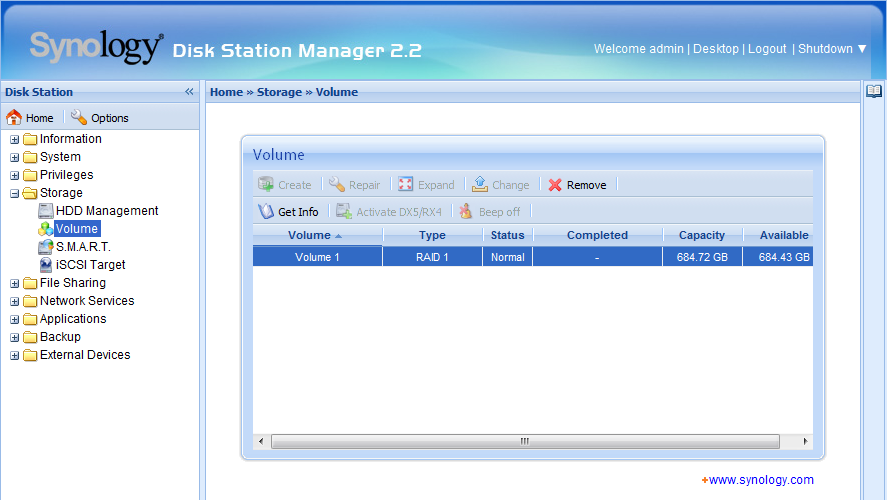Click the Logout link
Viewport: 887px width, 500px height.
(x=767, y=49)
